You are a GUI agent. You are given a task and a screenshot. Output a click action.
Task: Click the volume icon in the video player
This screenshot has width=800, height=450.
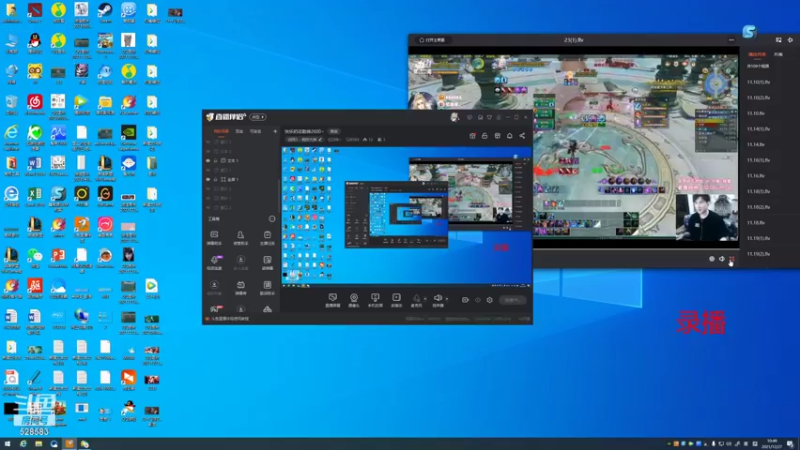pos(722,259)
